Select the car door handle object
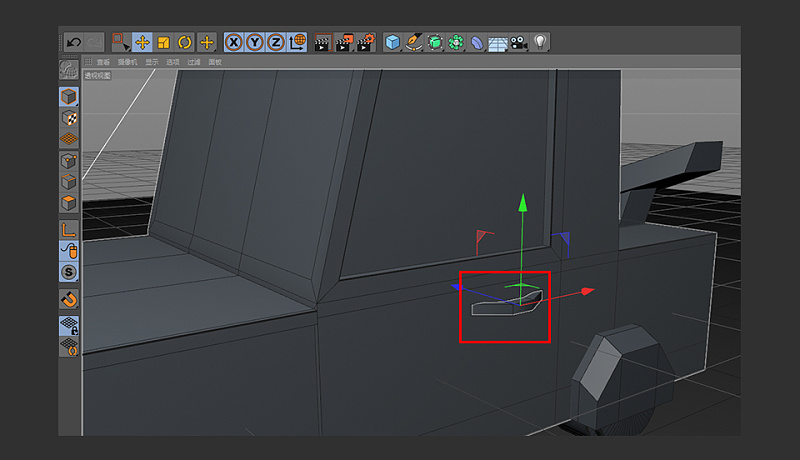Viewport: 800px width, 460px height. pyautogui.click(x=506, y=304)
